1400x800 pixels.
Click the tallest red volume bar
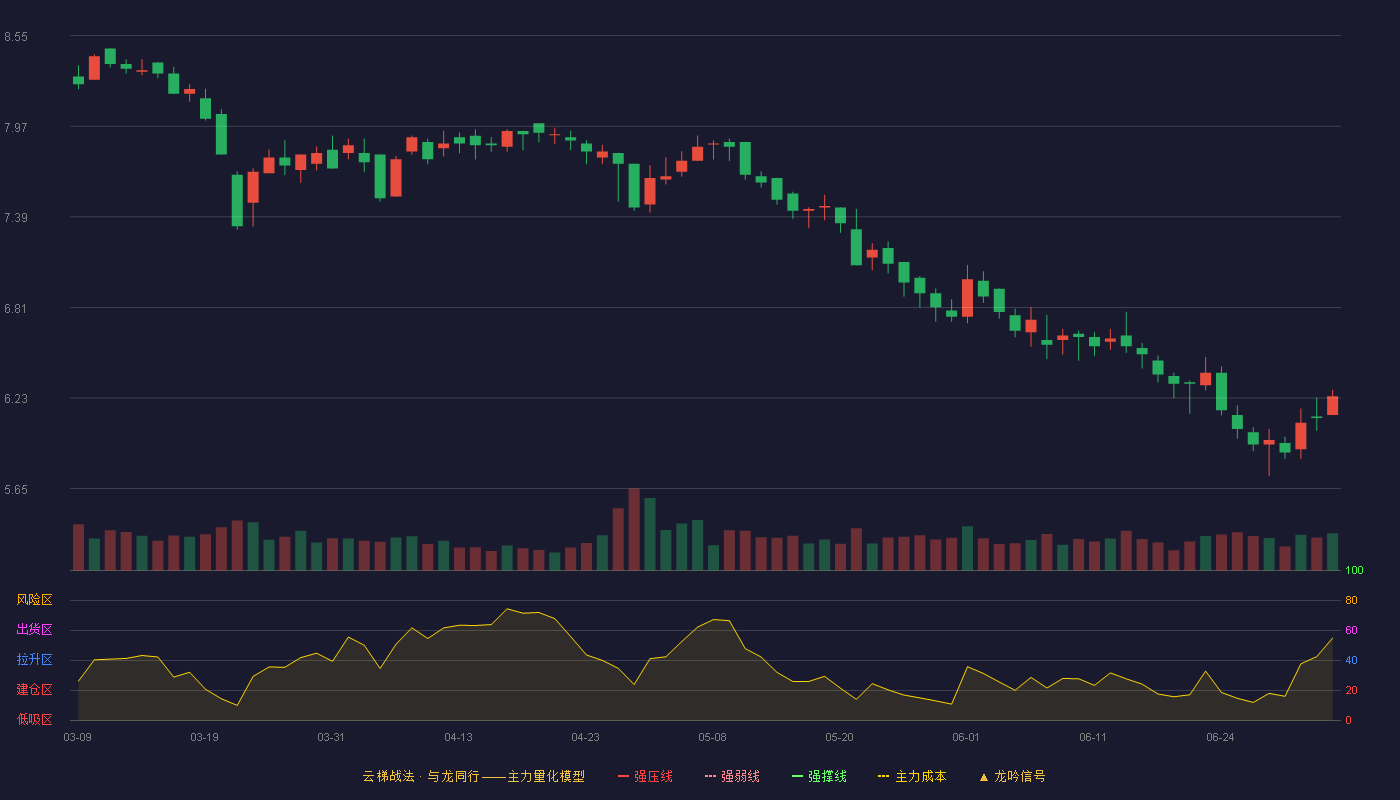[634, 529]
